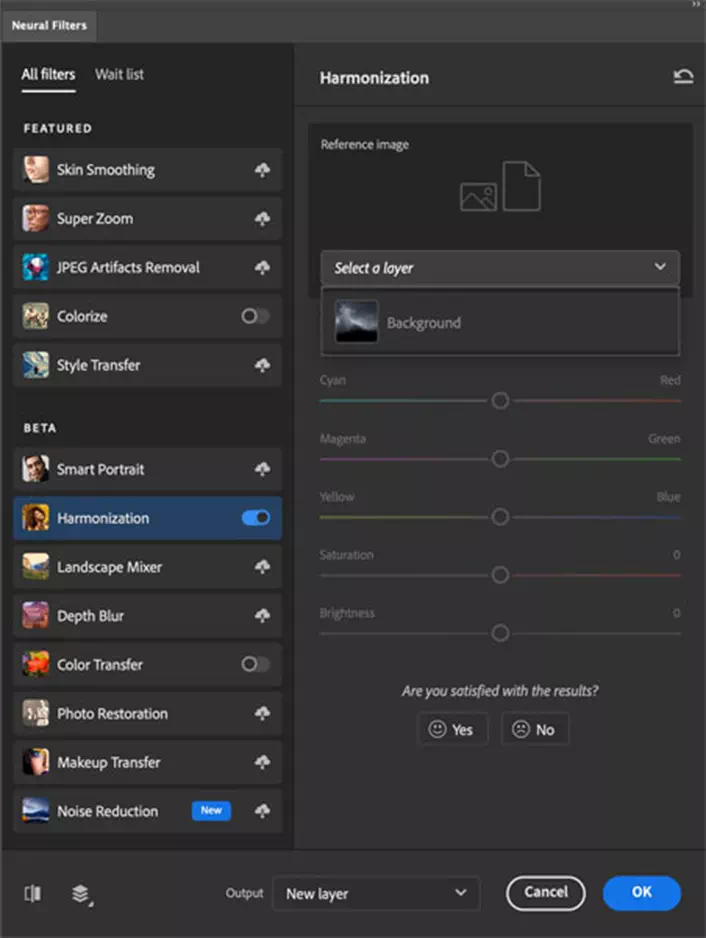Click the Skin Smoothing face thumbnail
This screenshot has height=938, width=706.
[35, 170]
